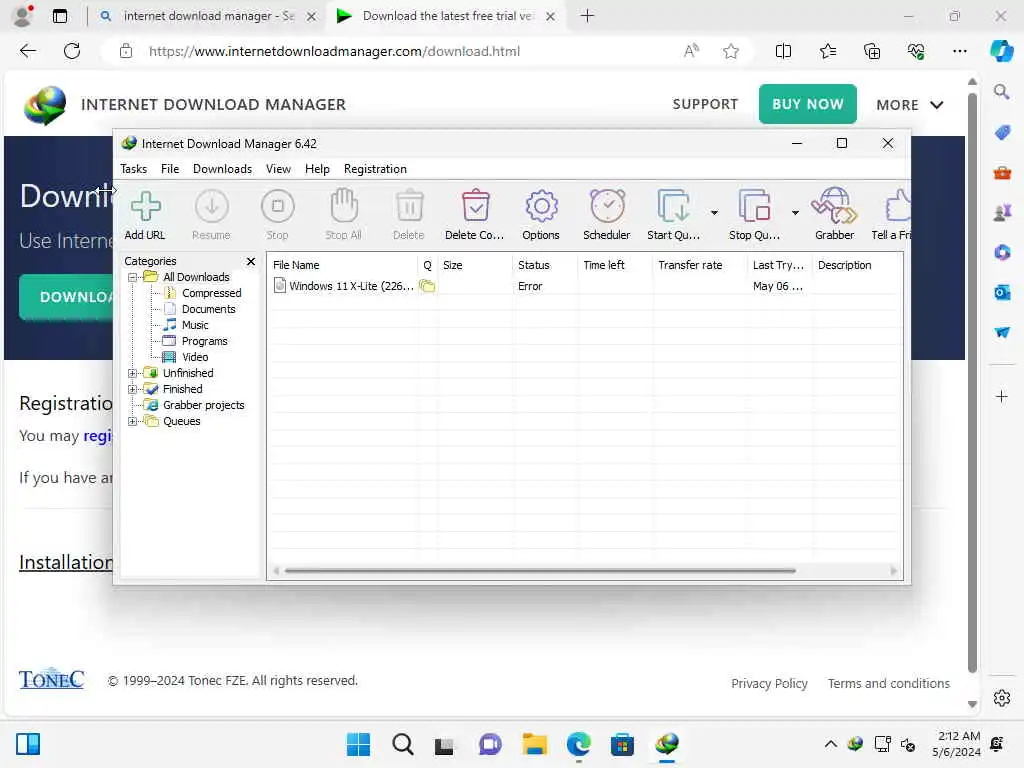
Task: Select the Documents category
Action: pos(208,309)
